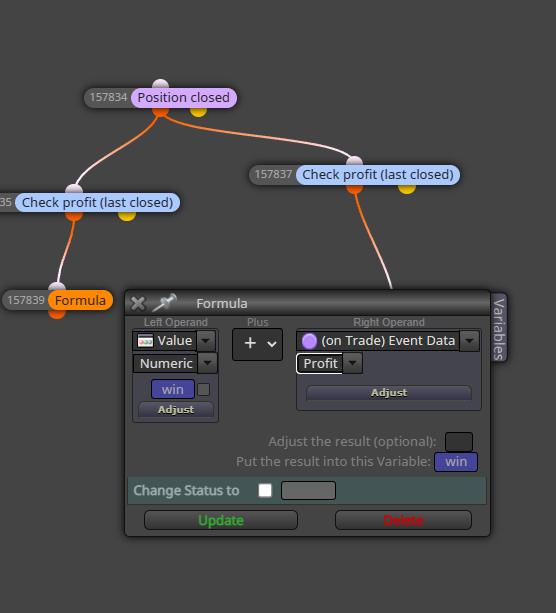Expand the Numeric dropdown arrow
556x613 pixels.
click(x=207, y=363)
